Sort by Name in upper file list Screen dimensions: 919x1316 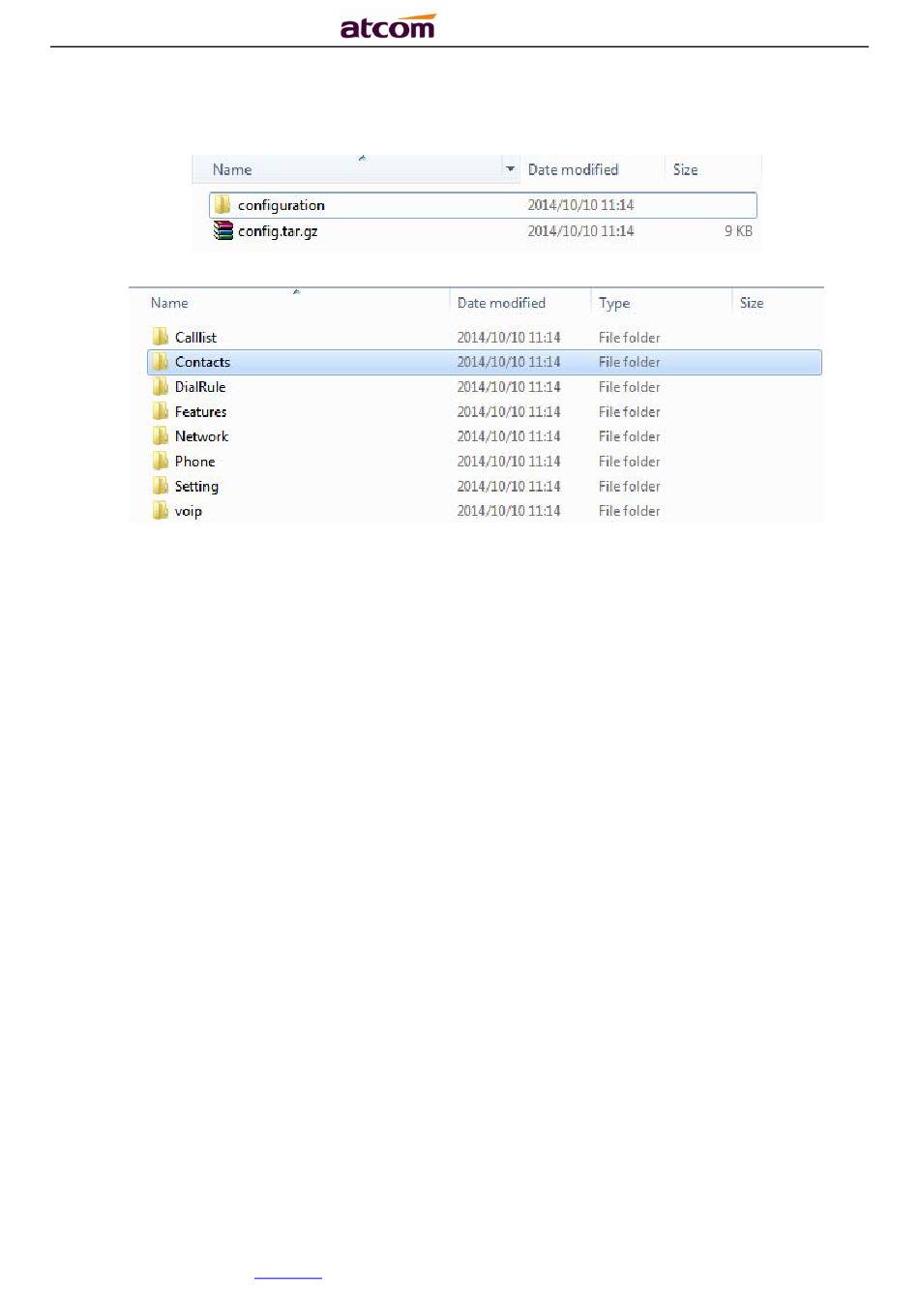pos(232,169)
